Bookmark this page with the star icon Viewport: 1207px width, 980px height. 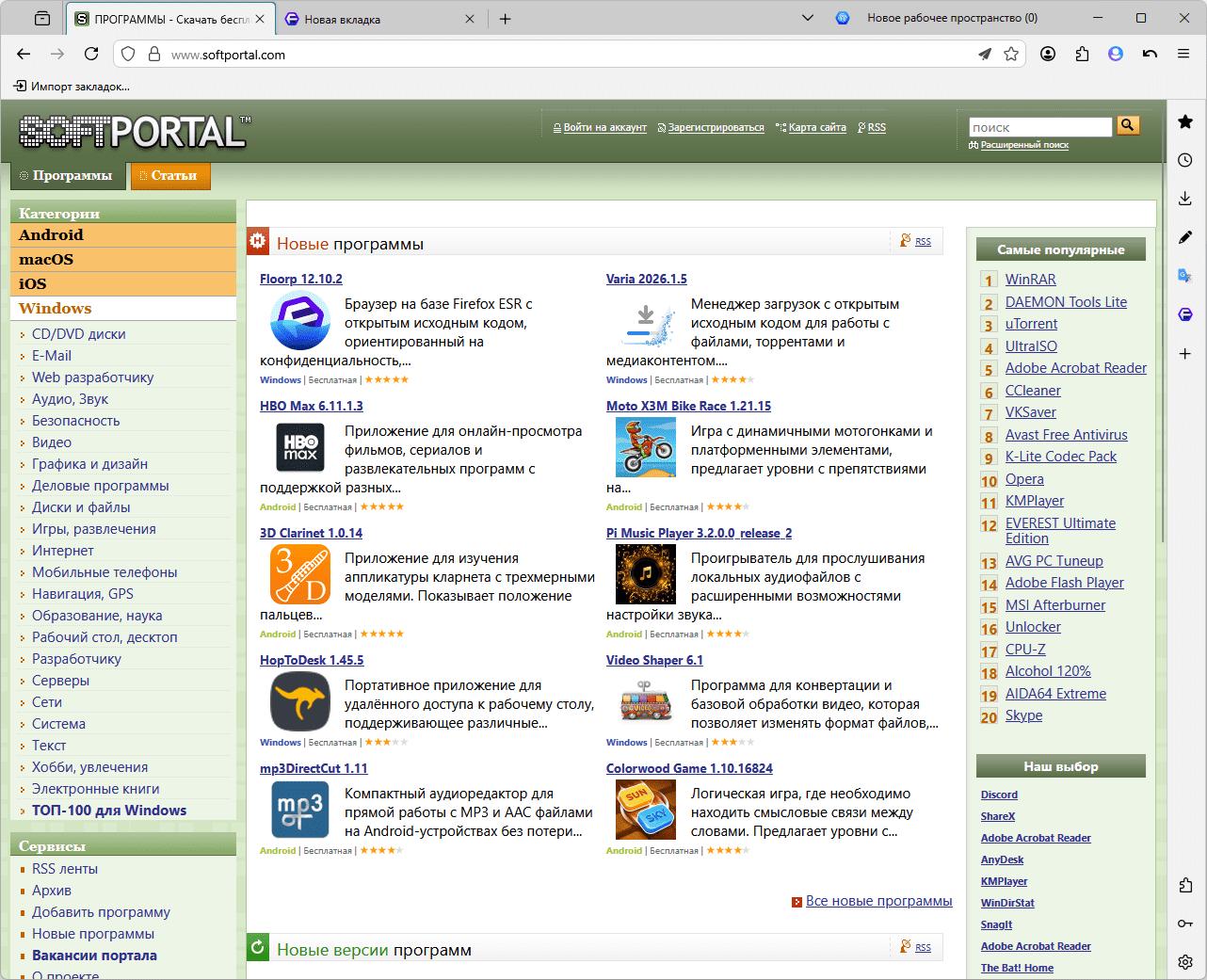pos(1011,55)
